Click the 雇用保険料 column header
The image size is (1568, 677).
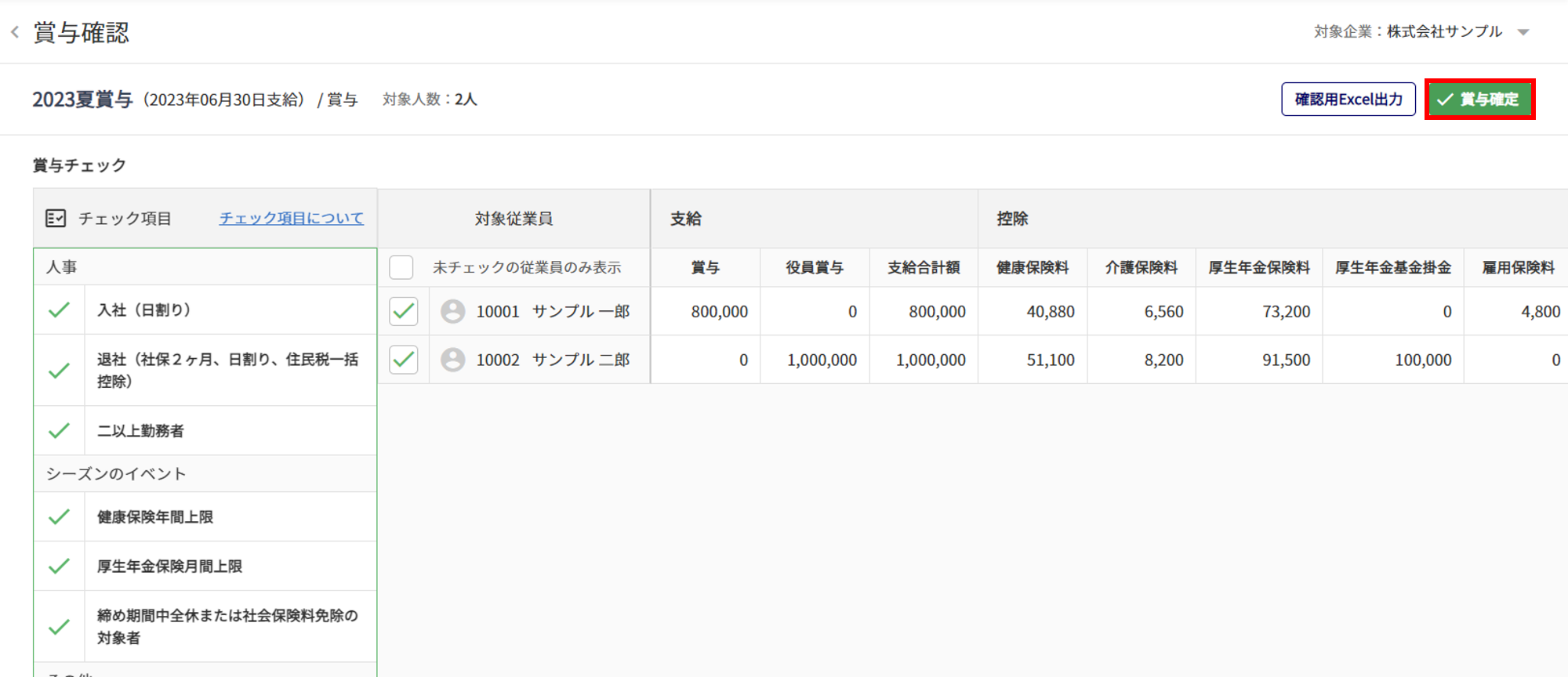pyautogui.click(x=1518, y=268)
